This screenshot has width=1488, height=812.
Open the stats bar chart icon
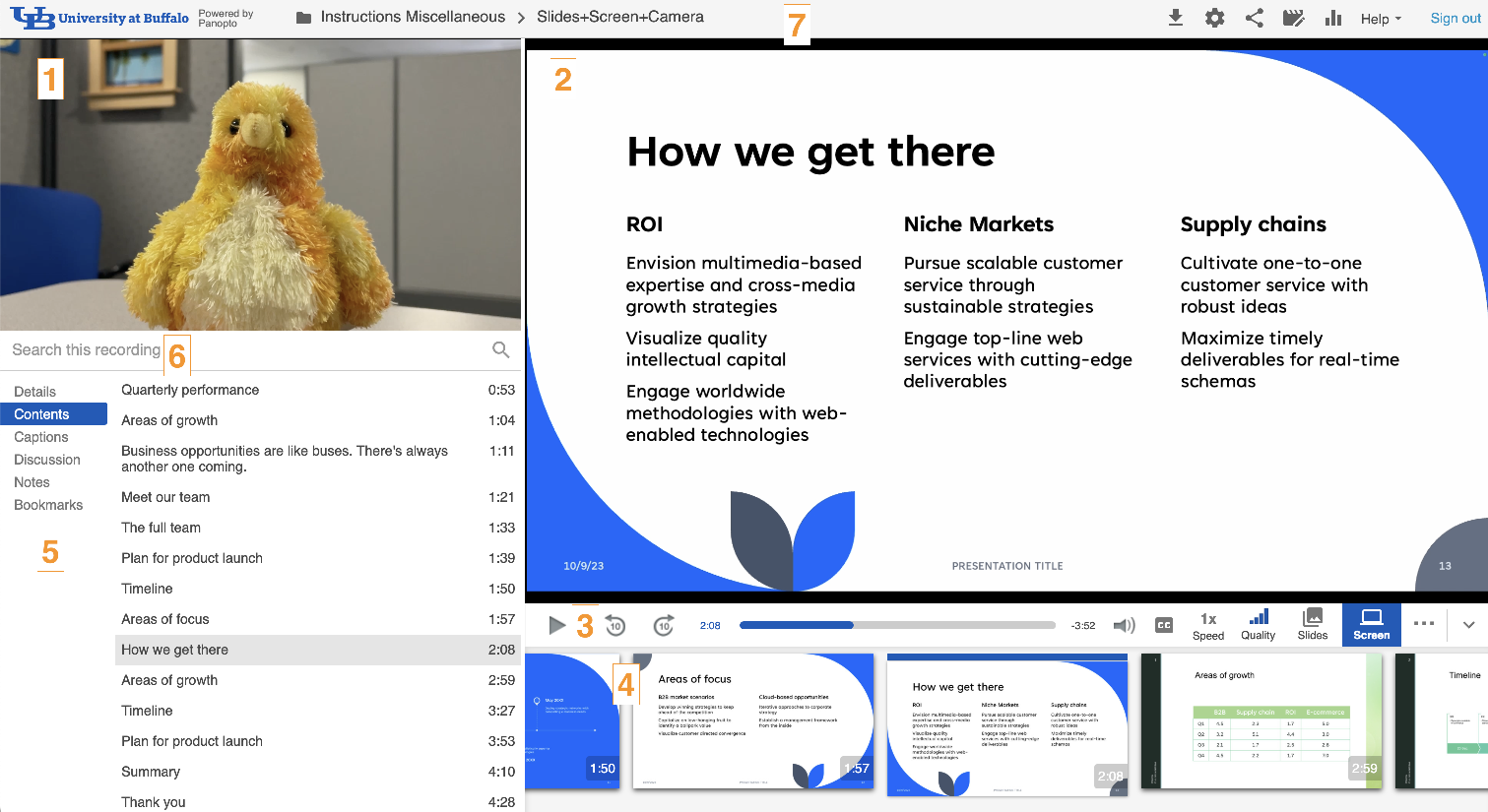click(x=1333, y=18)
